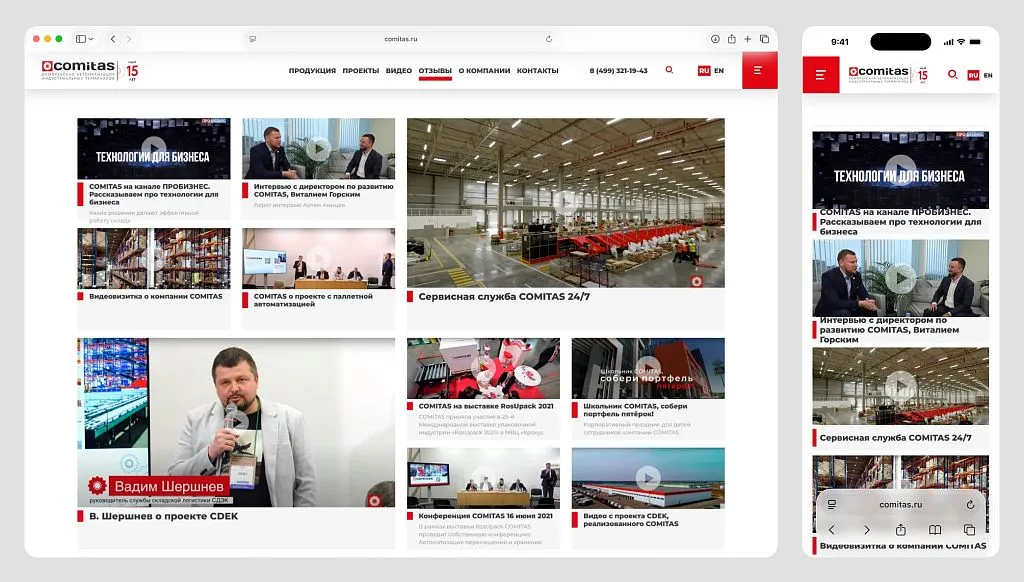Click comitas logo in mobile header
Screen dimensions: 1024x582
click(x=888, y=74)
